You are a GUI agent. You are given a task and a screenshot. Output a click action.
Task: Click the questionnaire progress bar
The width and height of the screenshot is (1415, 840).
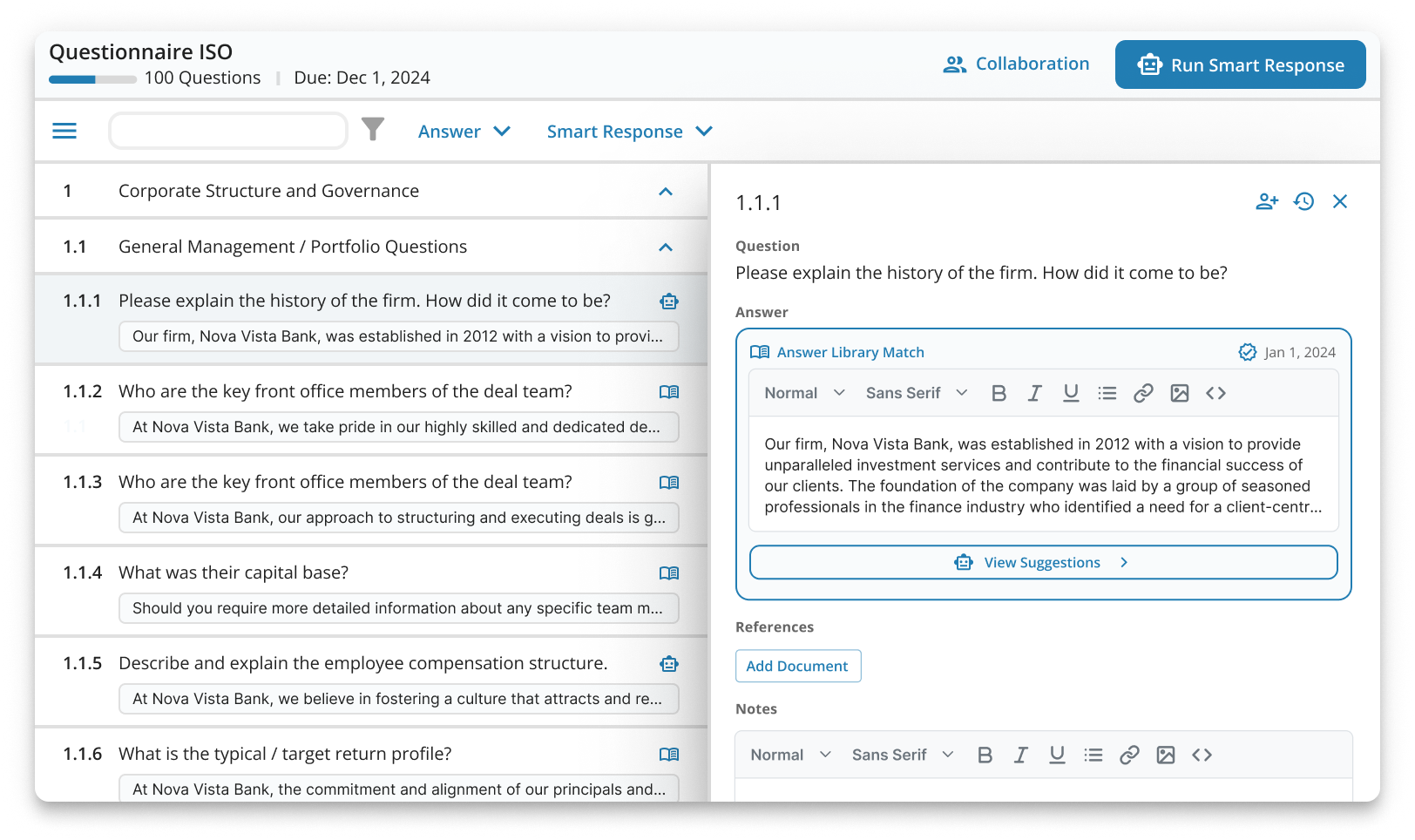[92, 79]
